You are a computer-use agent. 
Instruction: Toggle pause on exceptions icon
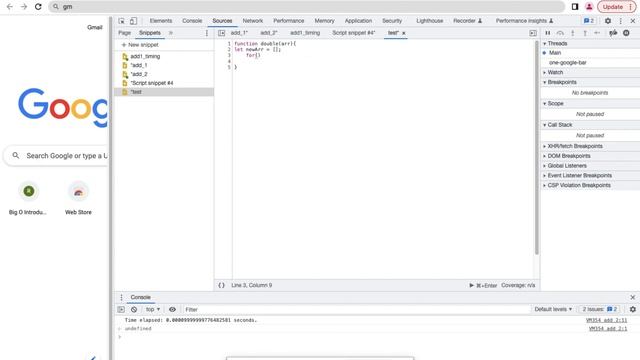tap(626, 33)
